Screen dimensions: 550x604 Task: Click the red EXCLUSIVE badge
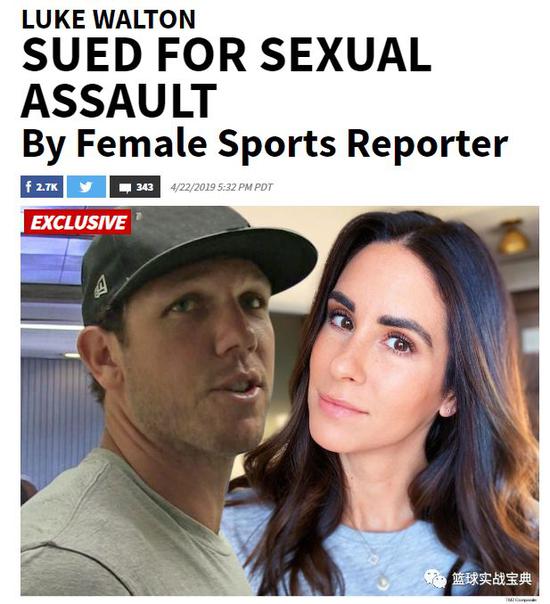[x=77, y=222]
